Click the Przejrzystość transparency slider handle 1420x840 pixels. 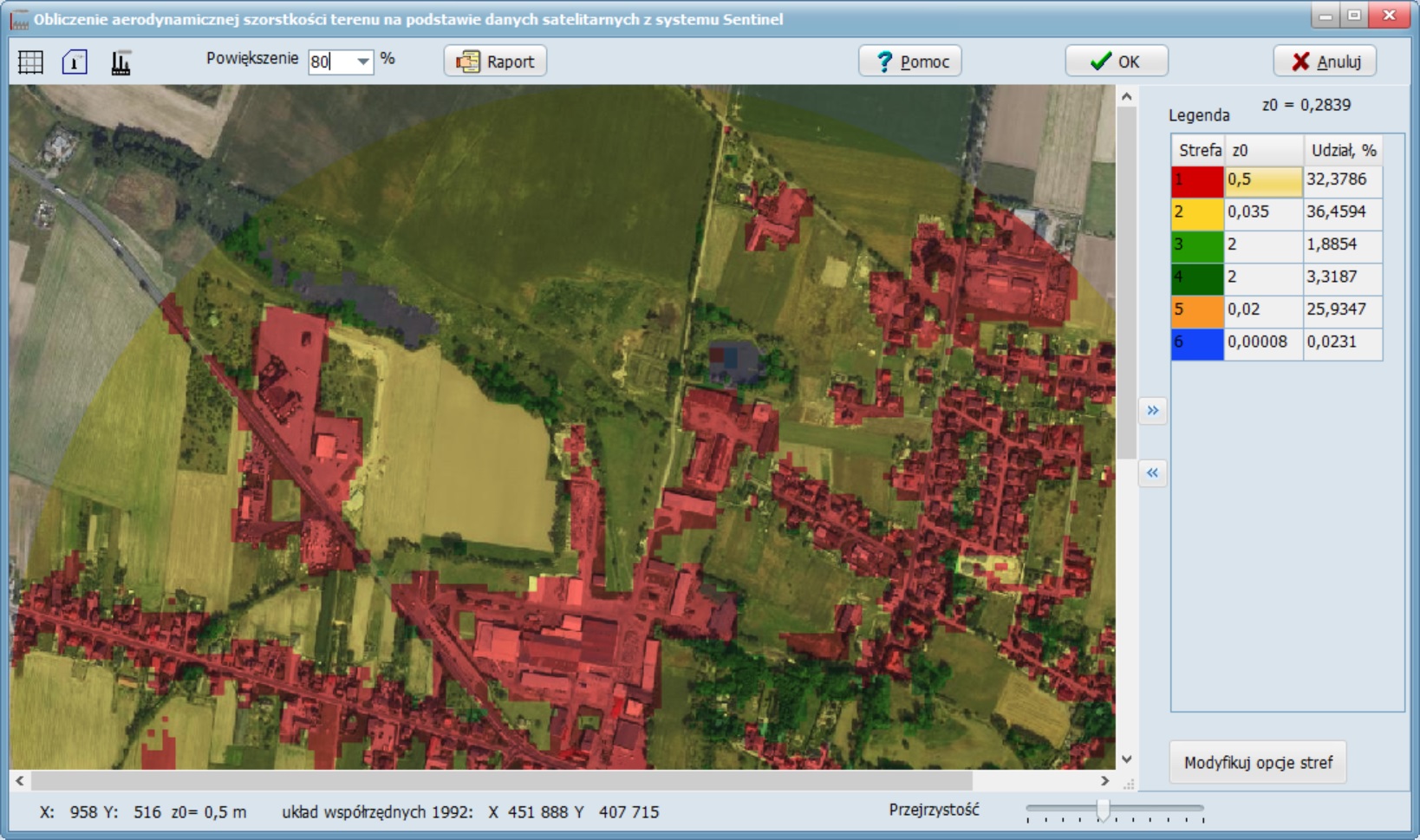[x=1103, y=810]
